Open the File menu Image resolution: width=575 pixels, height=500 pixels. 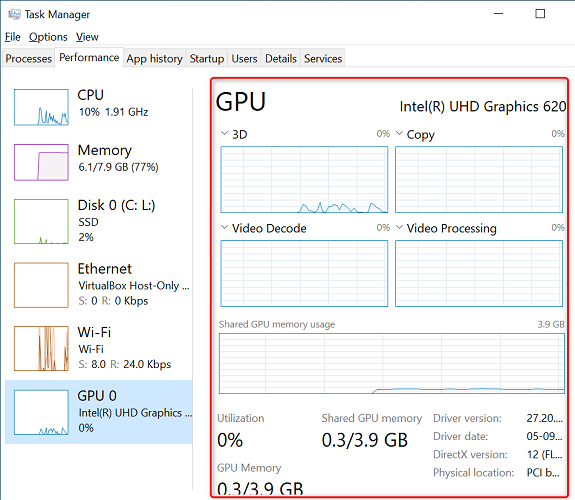[x=12, y=37]
